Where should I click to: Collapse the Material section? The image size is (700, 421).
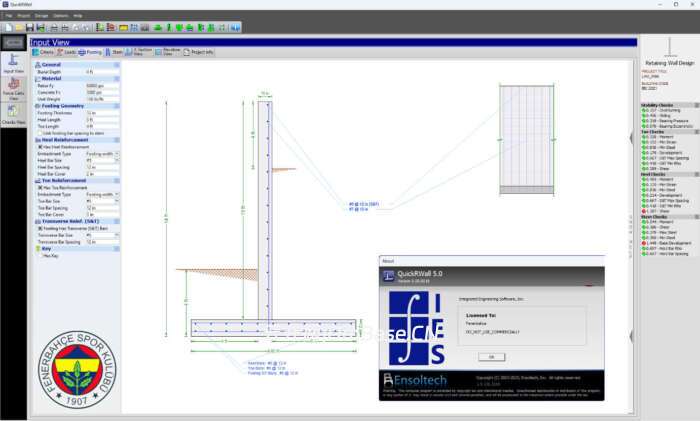[x=117, y=79]
